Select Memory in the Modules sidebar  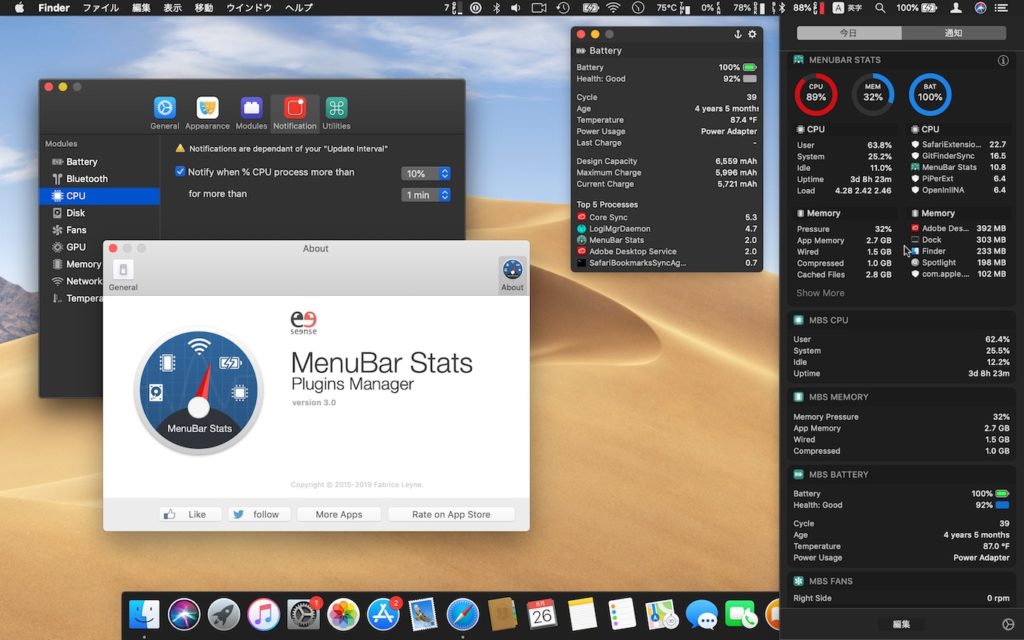coord(83,264)
